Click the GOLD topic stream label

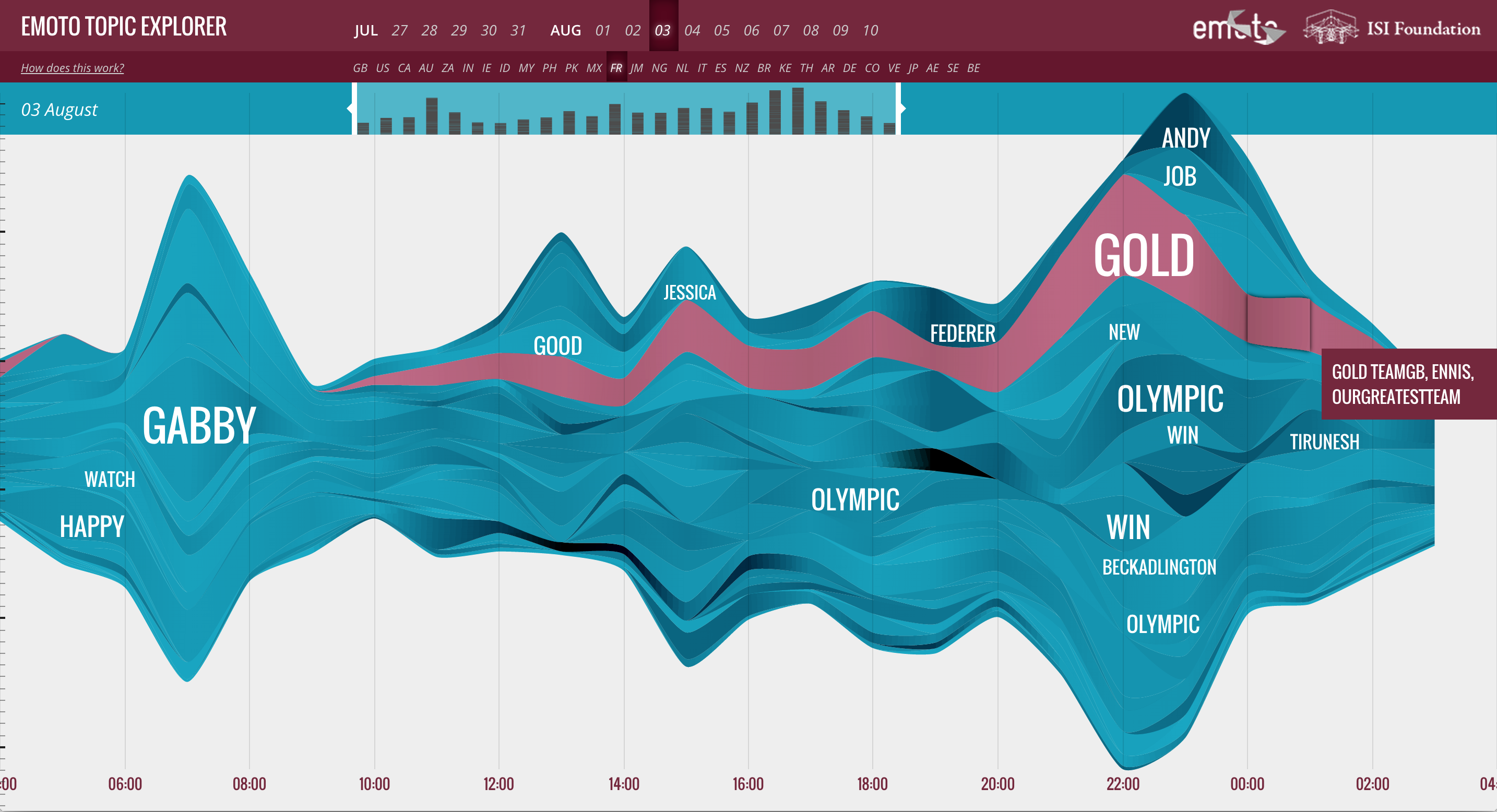coord(1143,256)
